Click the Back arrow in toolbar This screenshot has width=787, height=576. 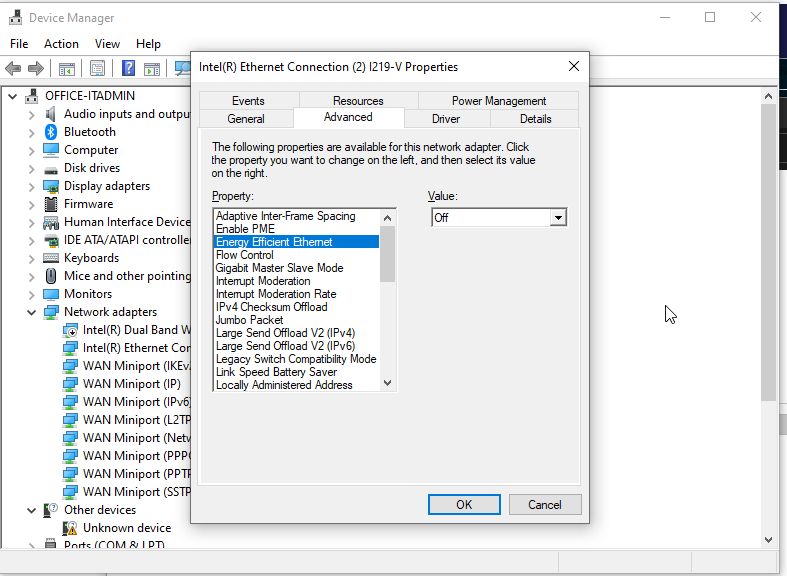13,69
